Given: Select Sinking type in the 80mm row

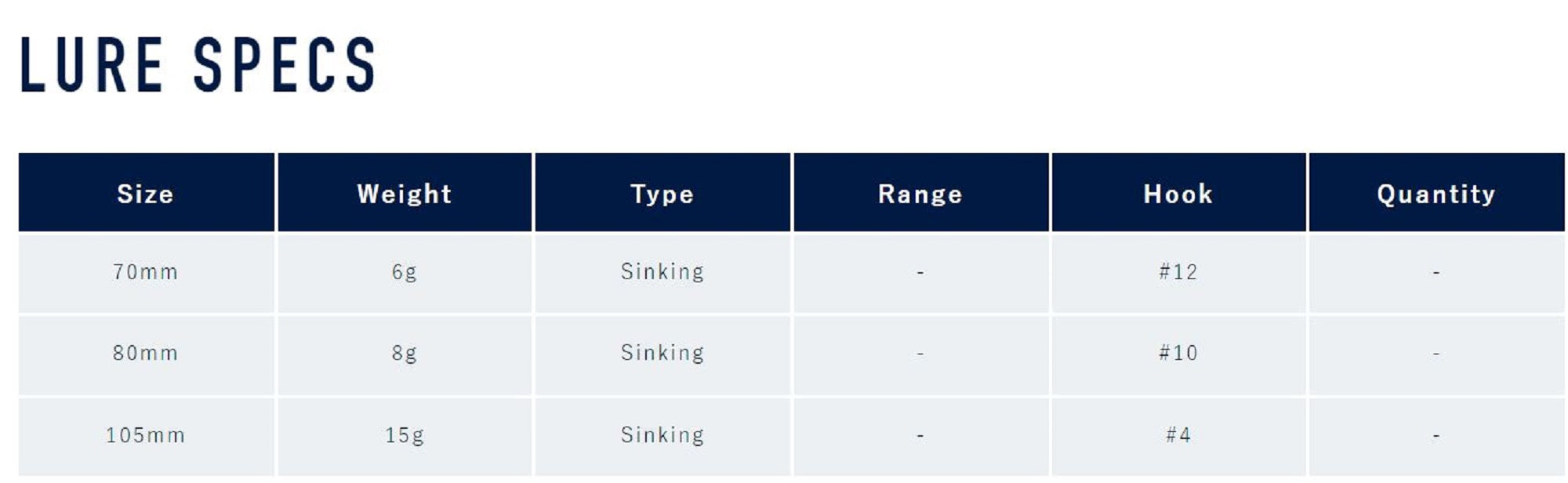Looking at the screenshot, I should (662, 353).
